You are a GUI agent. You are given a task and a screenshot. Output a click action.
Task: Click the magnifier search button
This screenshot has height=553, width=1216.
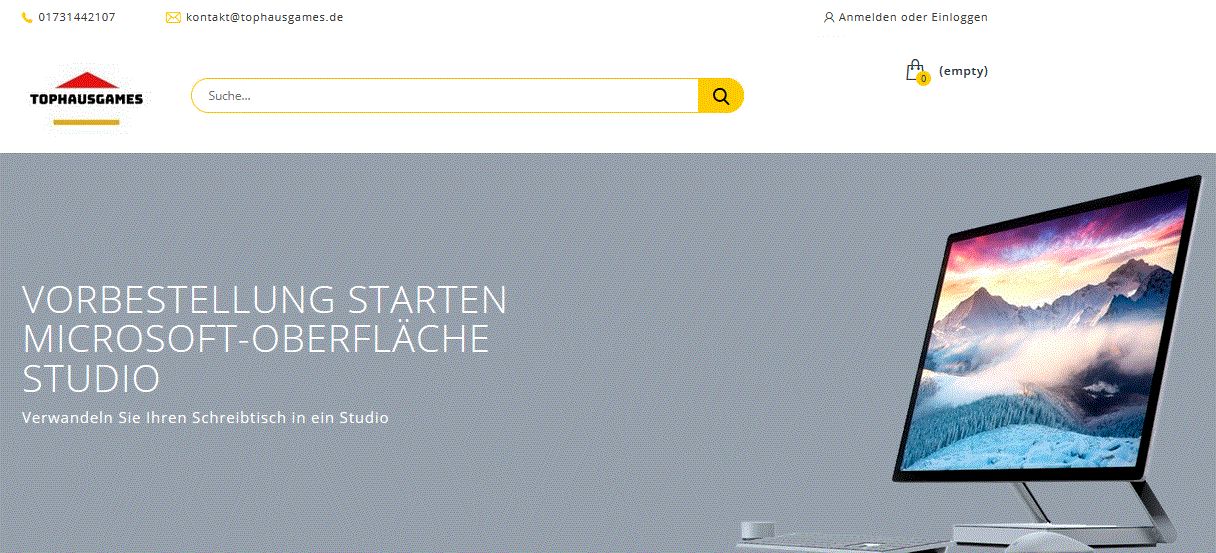click(721, 96)
